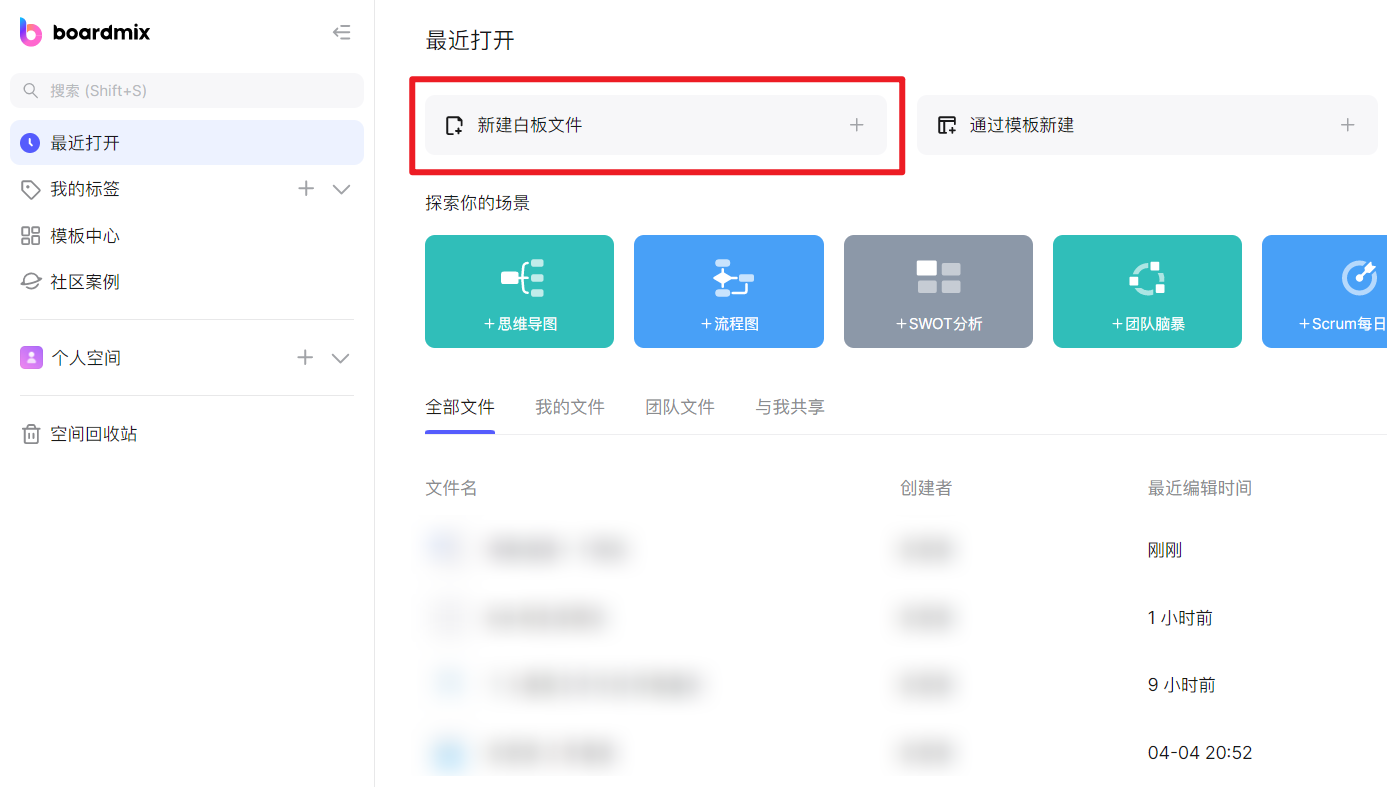Screen dimensions: 1387x787
Task: Click the 个人空间 avatar icon
Action: 30,357
